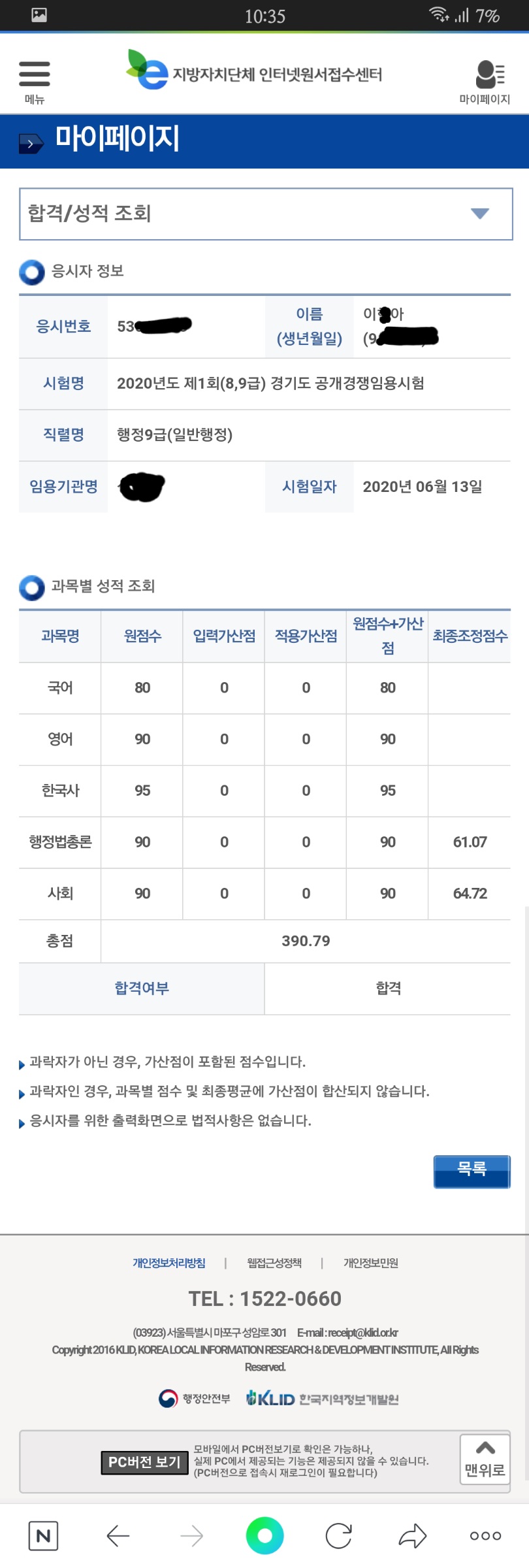The height and width of the screenshot is (1568, 529).
Task: Tap the browser forward arrow
Action: tap(191, 1535)
